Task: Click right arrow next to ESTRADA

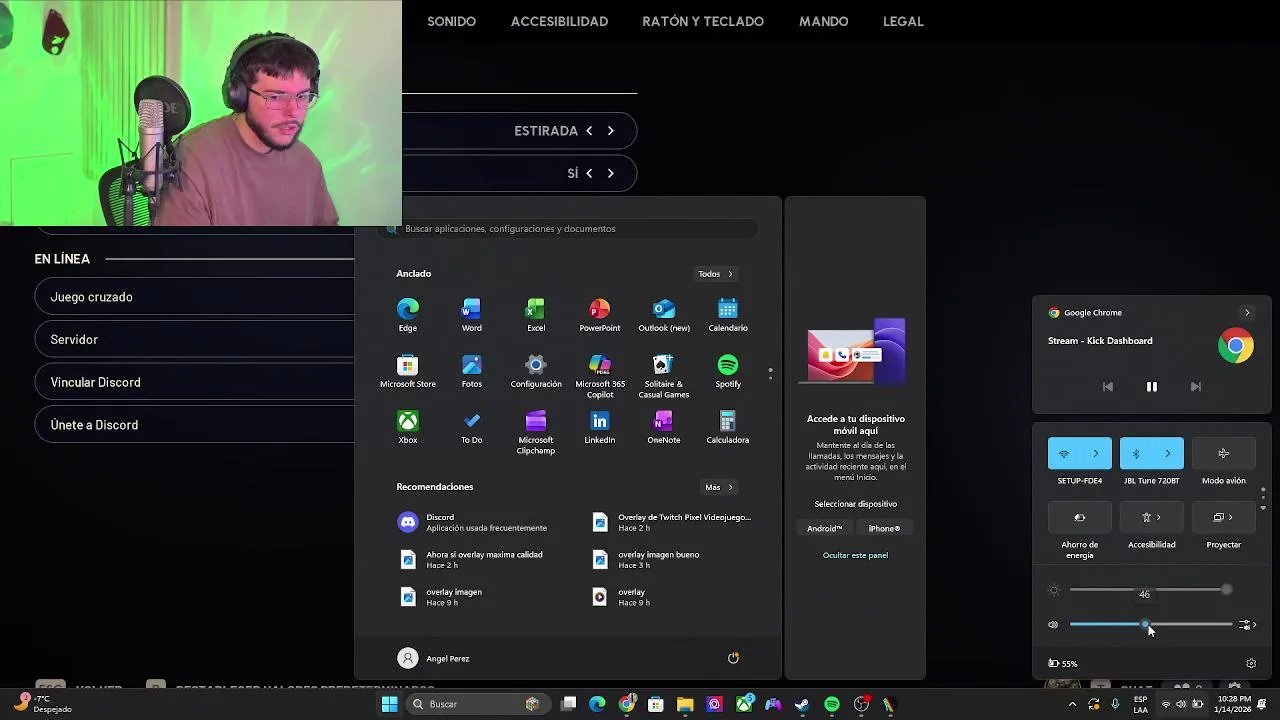Action: (x=611, y=131)
